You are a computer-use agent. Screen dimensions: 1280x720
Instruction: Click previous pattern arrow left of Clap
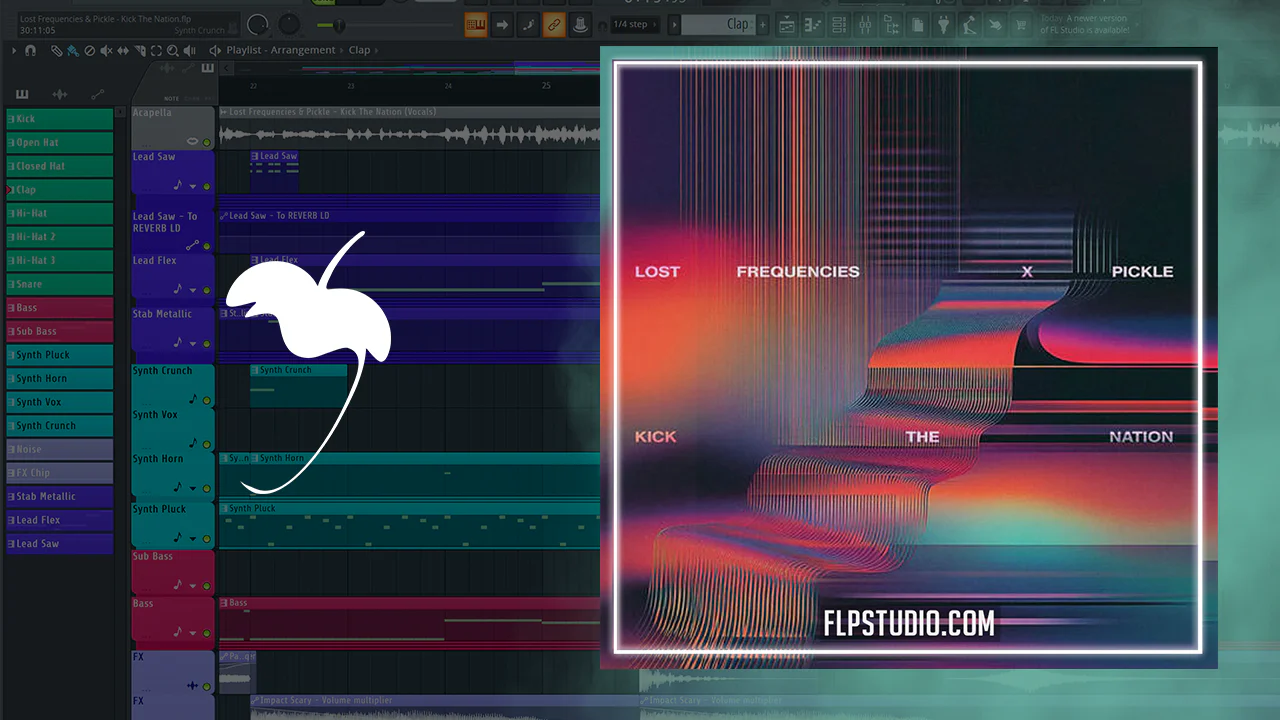(x=674, y=24)
